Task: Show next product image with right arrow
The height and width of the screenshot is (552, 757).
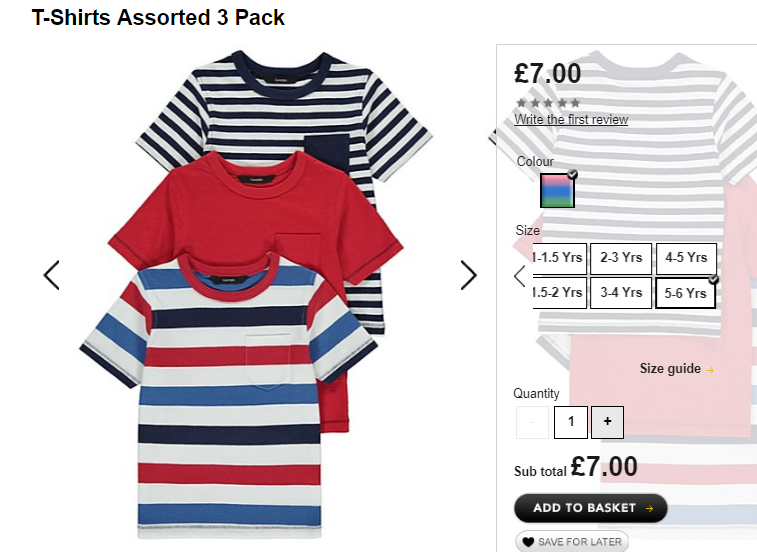Action: [x=468, y=275]
